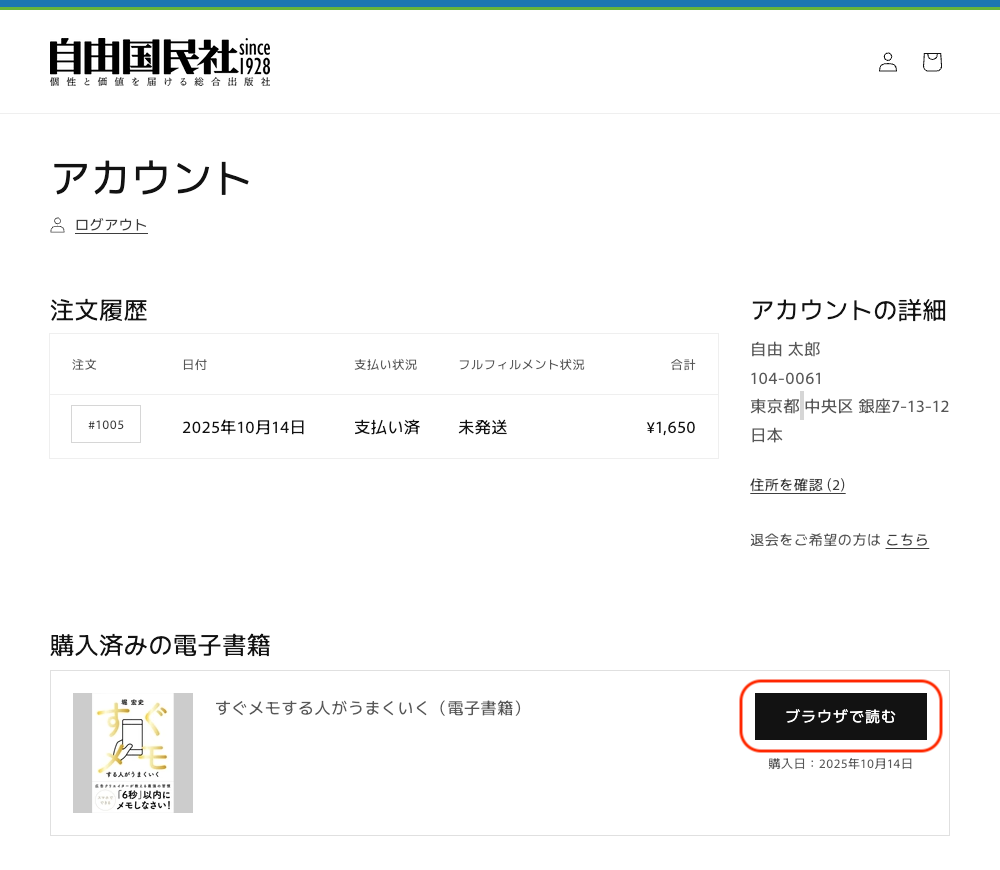
Task: Log out via the ログアウト link
Action: click(111, 225)
